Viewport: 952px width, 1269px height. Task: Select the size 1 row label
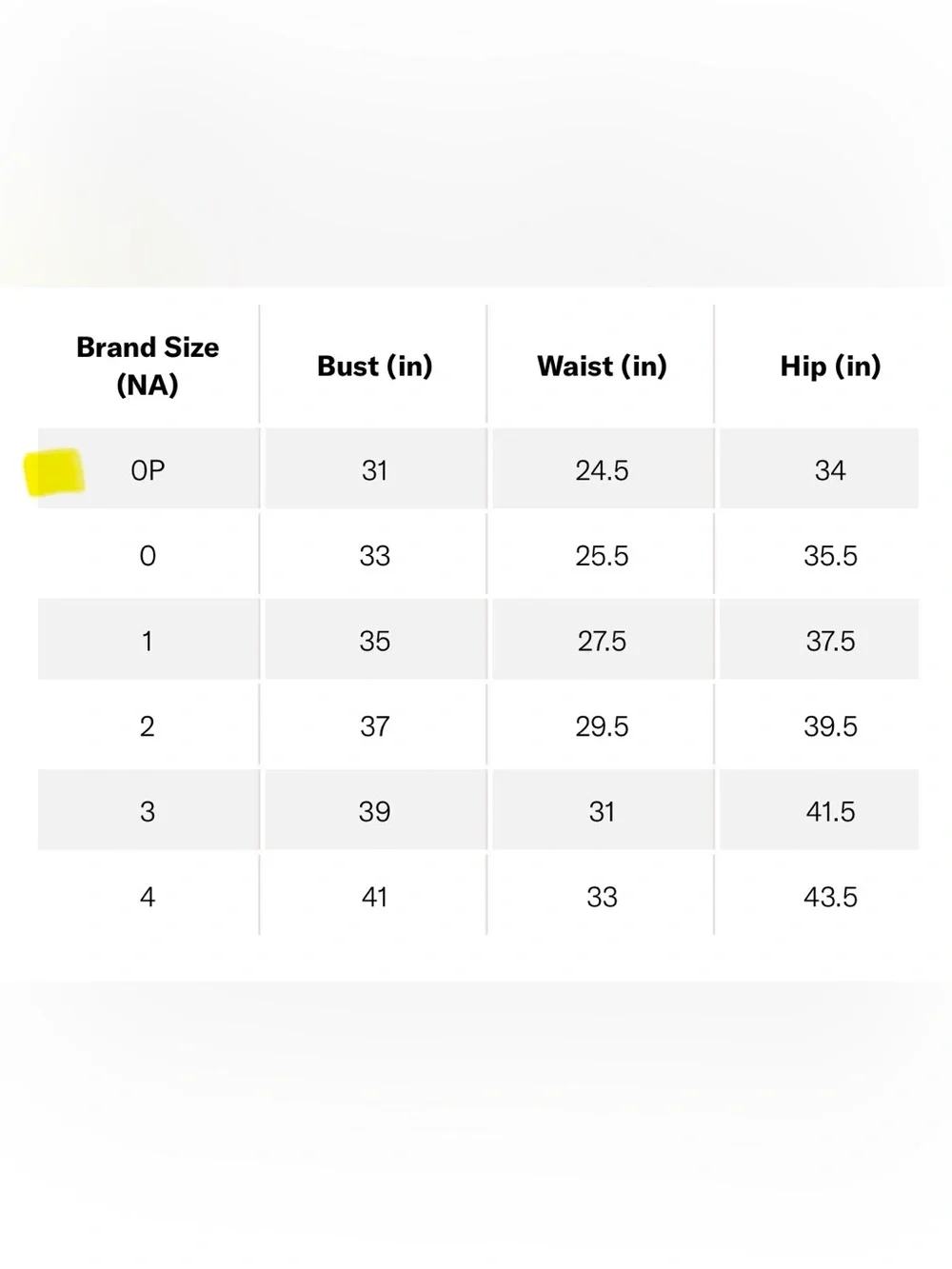[148, 641]
